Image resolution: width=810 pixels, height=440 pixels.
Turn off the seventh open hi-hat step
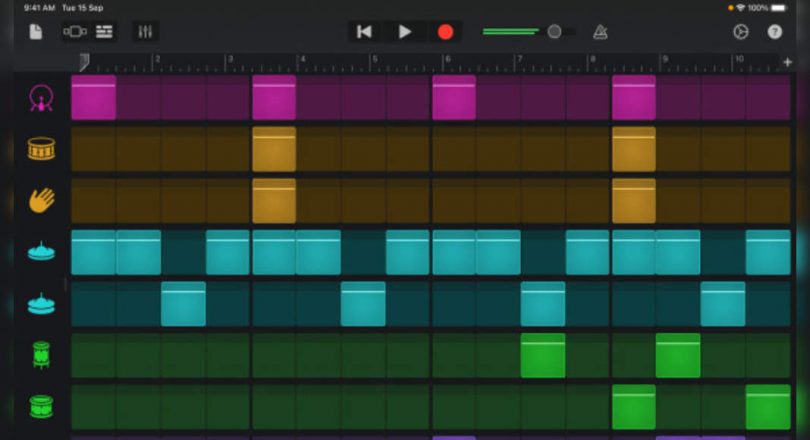pyautogui.click(x=363, y=304)
